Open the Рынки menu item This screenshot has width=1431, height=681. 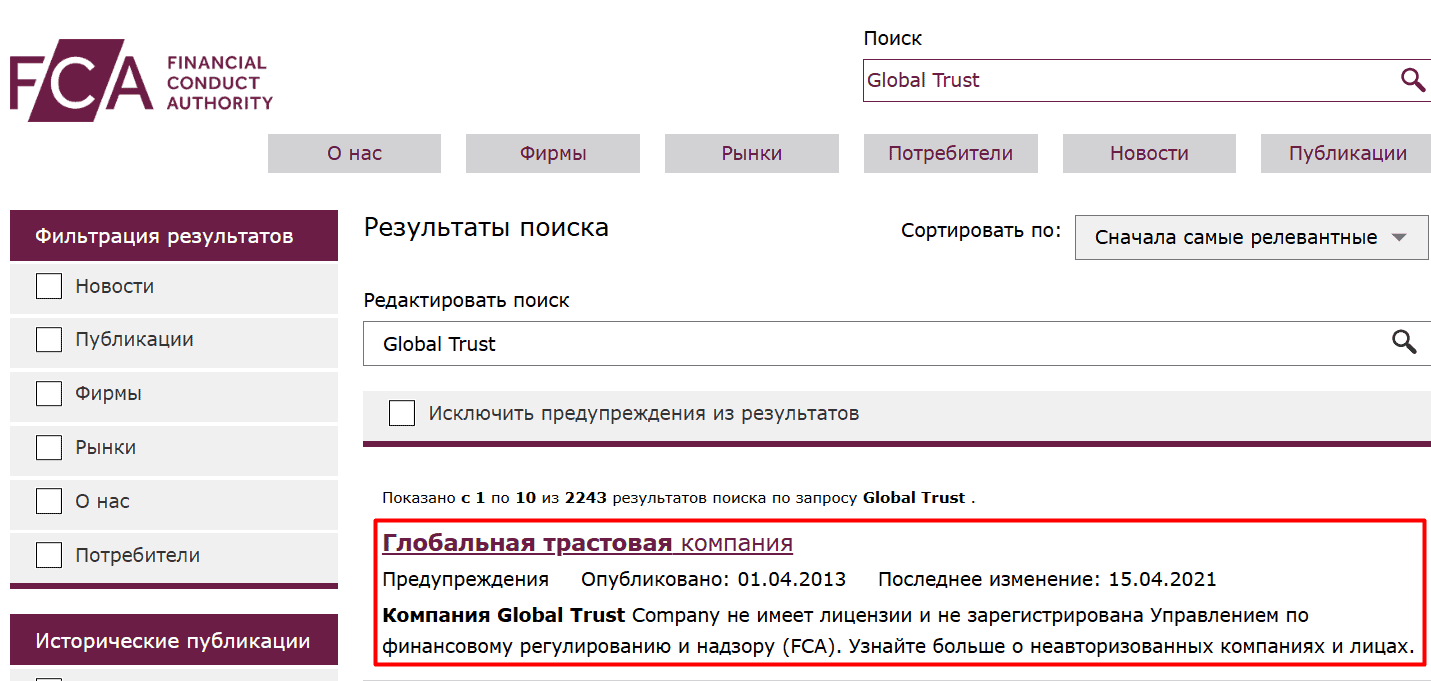point(751,153)
